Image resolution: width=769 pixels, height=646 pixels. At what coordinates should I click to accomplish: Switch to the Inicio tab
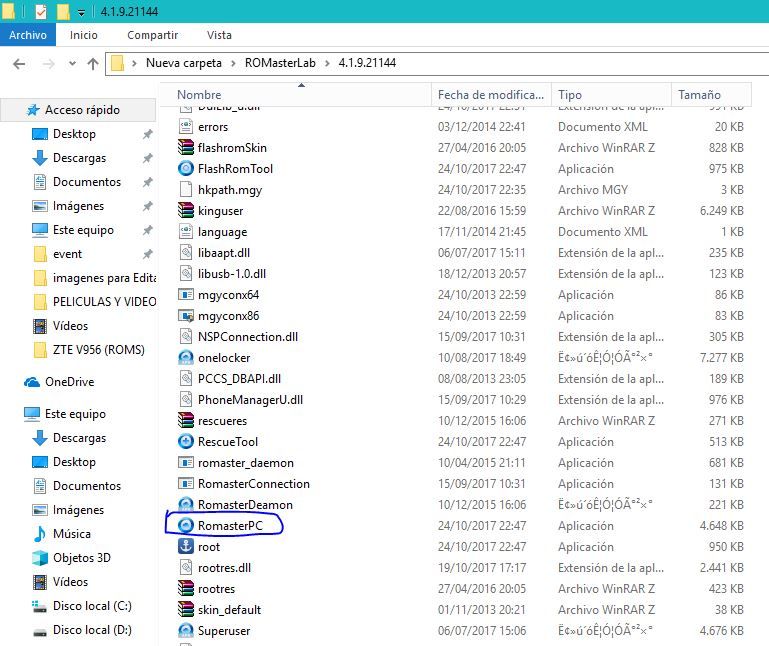click(83, 35)
